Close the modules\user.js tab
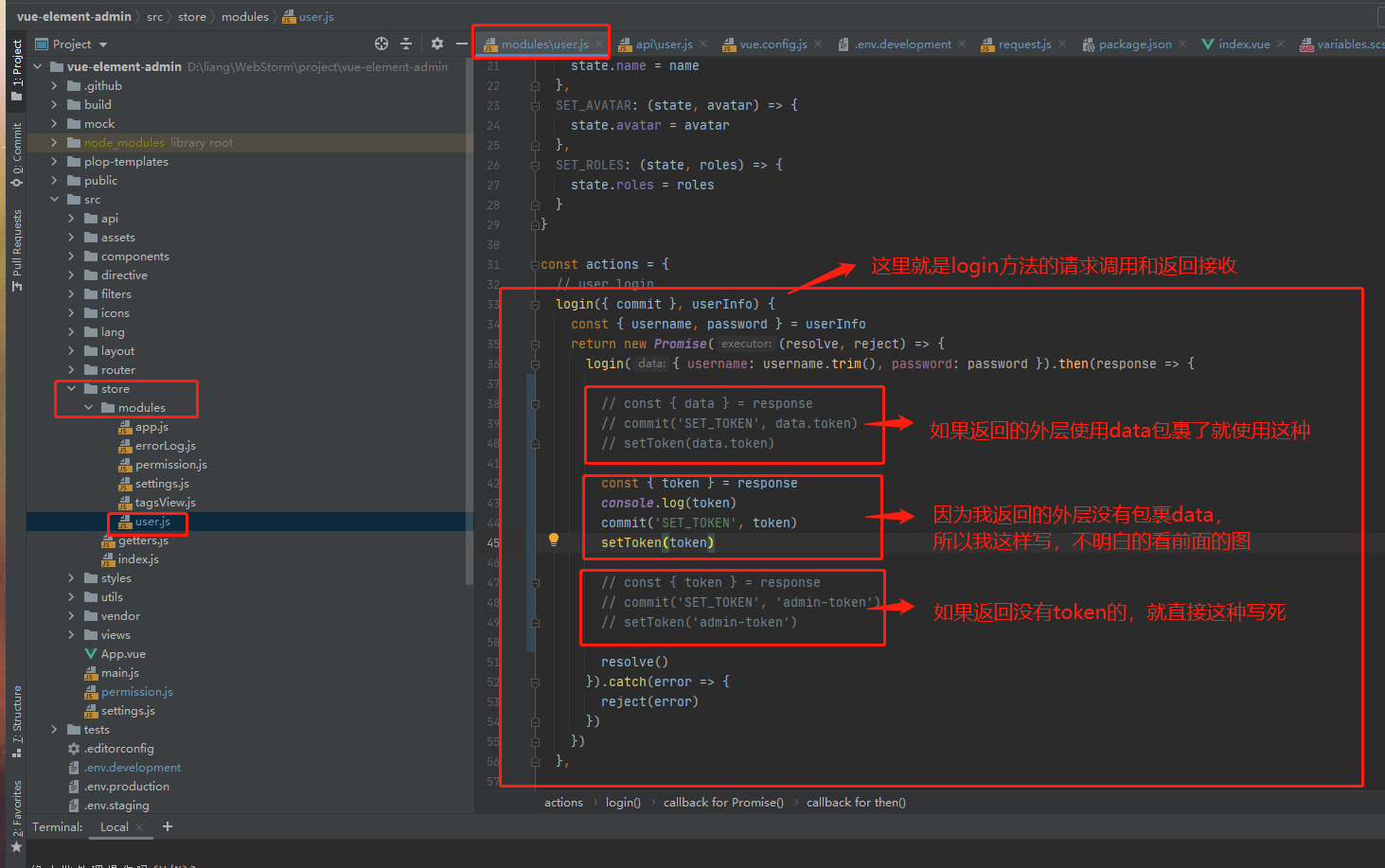Viewport: 1385px width, 868px height. coord(599,44)
